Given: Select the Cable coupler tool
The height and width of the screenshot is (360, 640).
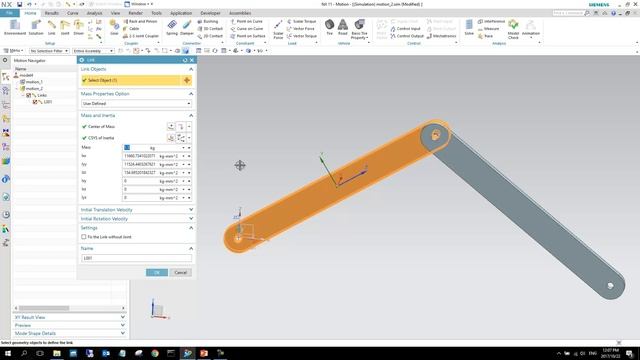Looking at the screenshot, I should click(131, 29).
